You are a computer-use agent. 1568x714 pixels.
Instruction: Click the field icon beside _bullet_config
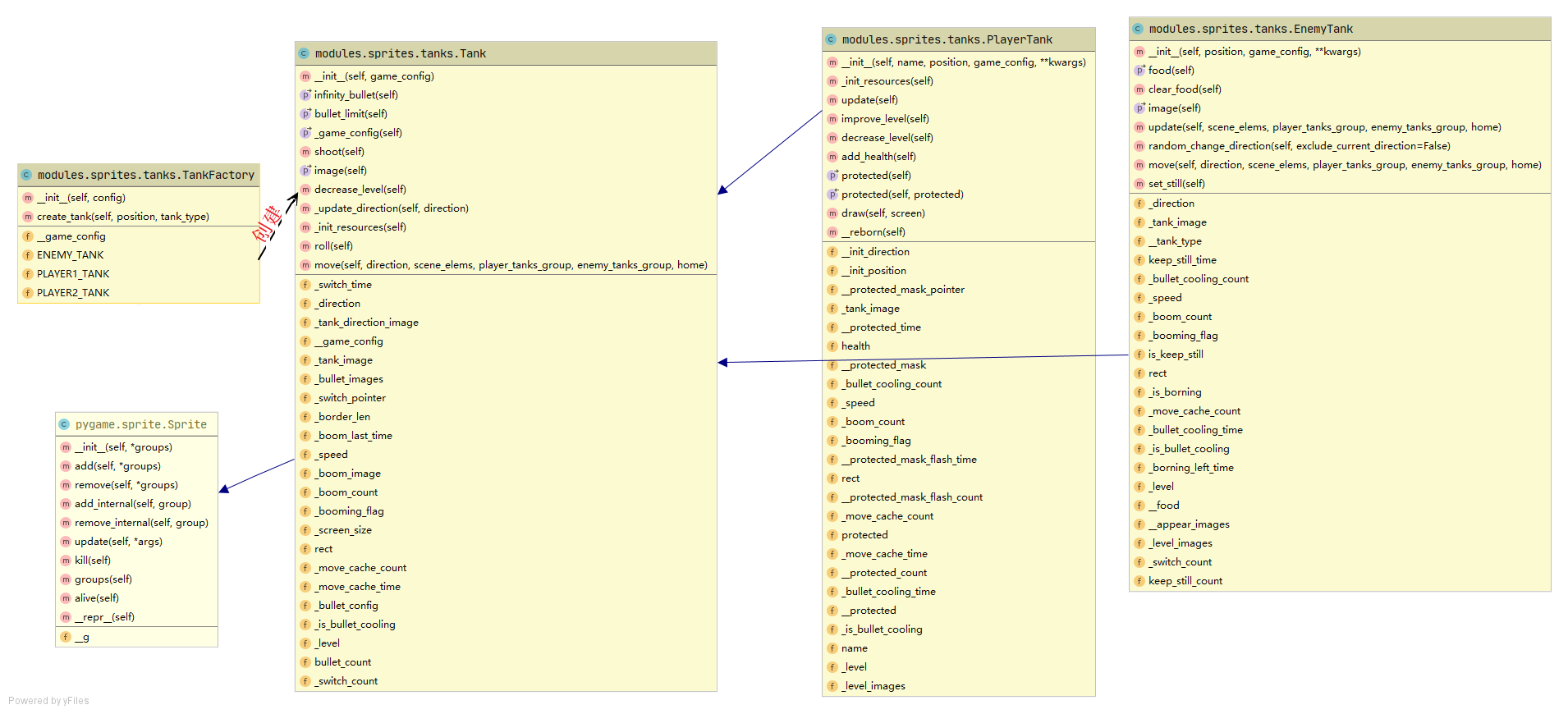tap(305, 606)
